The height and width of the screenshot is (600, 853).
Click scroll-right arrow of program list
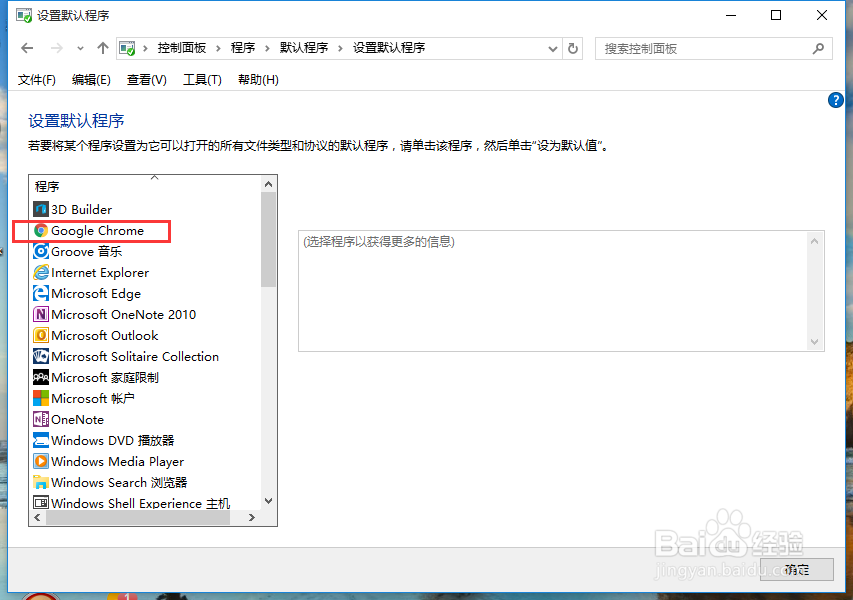point(251,517)
